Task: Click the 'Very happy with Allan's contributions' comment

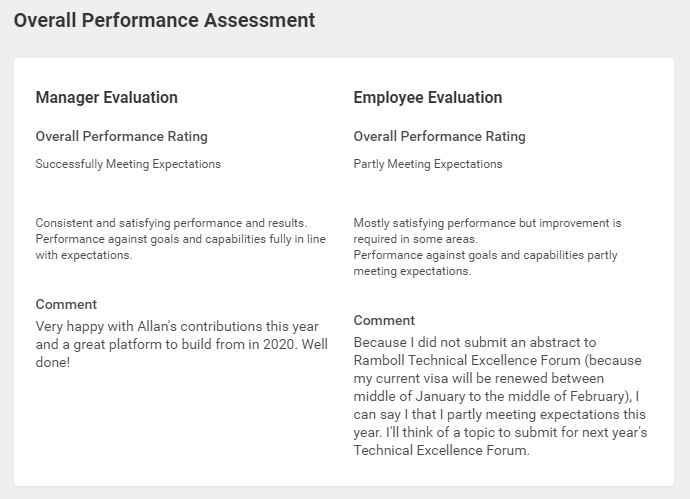Action: coord(181,344)
